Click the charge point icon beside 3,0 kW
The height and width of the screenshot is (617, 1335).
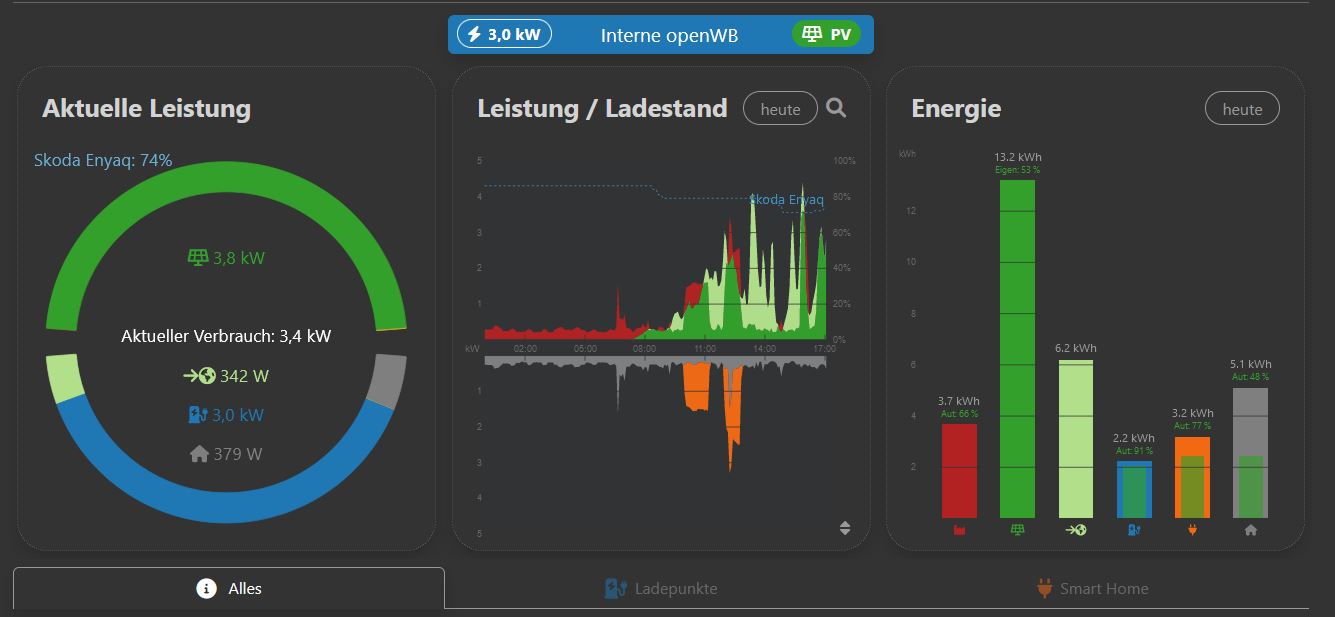tap(198, 415)
